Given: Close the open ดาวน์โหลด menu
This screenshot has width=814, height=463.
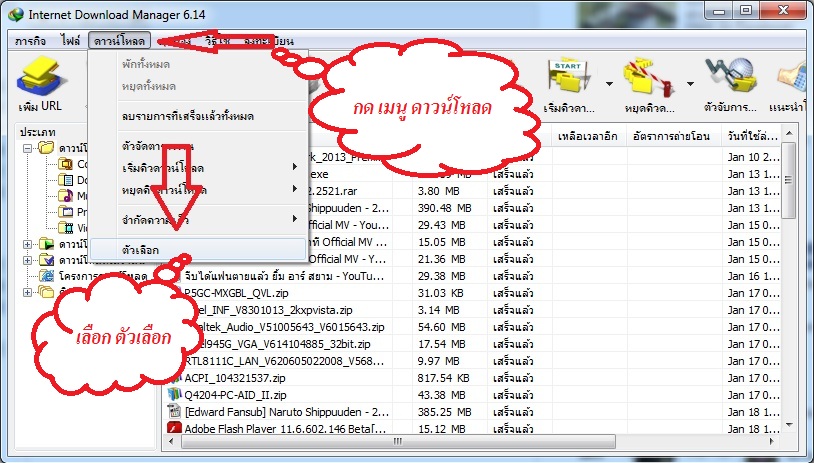Looking at the screenshot, I should click(119, 40).
